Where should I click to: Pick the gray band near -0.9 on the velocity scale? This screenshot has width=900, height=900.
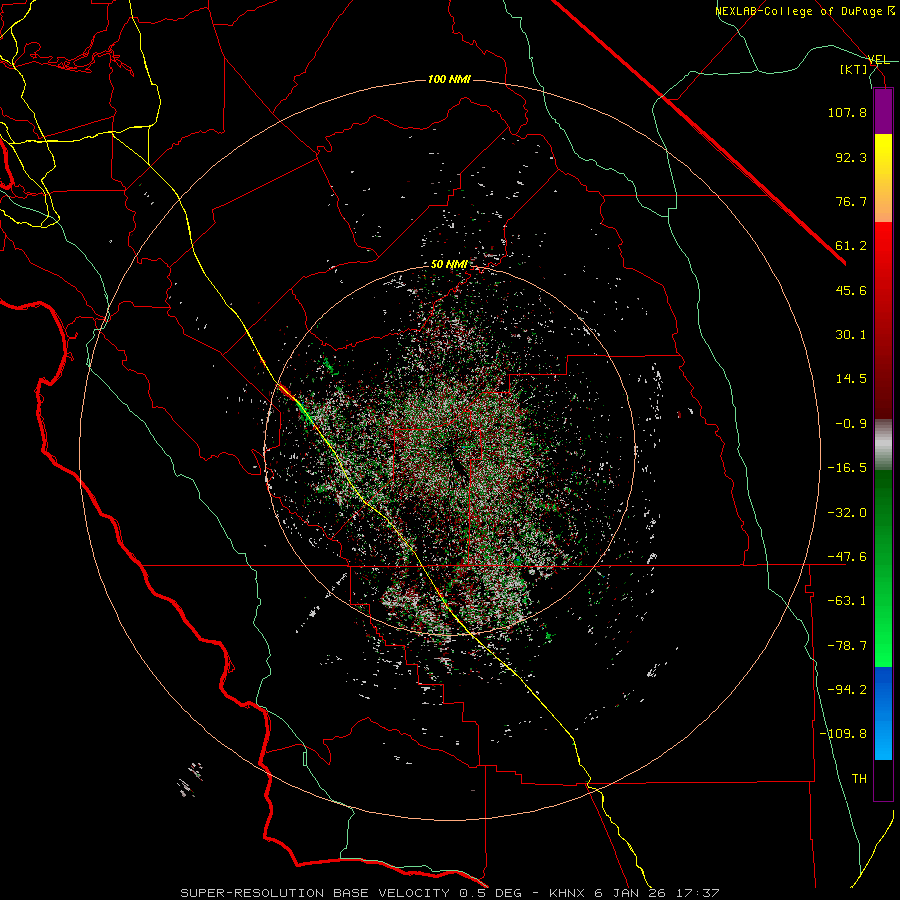[883, 445]
